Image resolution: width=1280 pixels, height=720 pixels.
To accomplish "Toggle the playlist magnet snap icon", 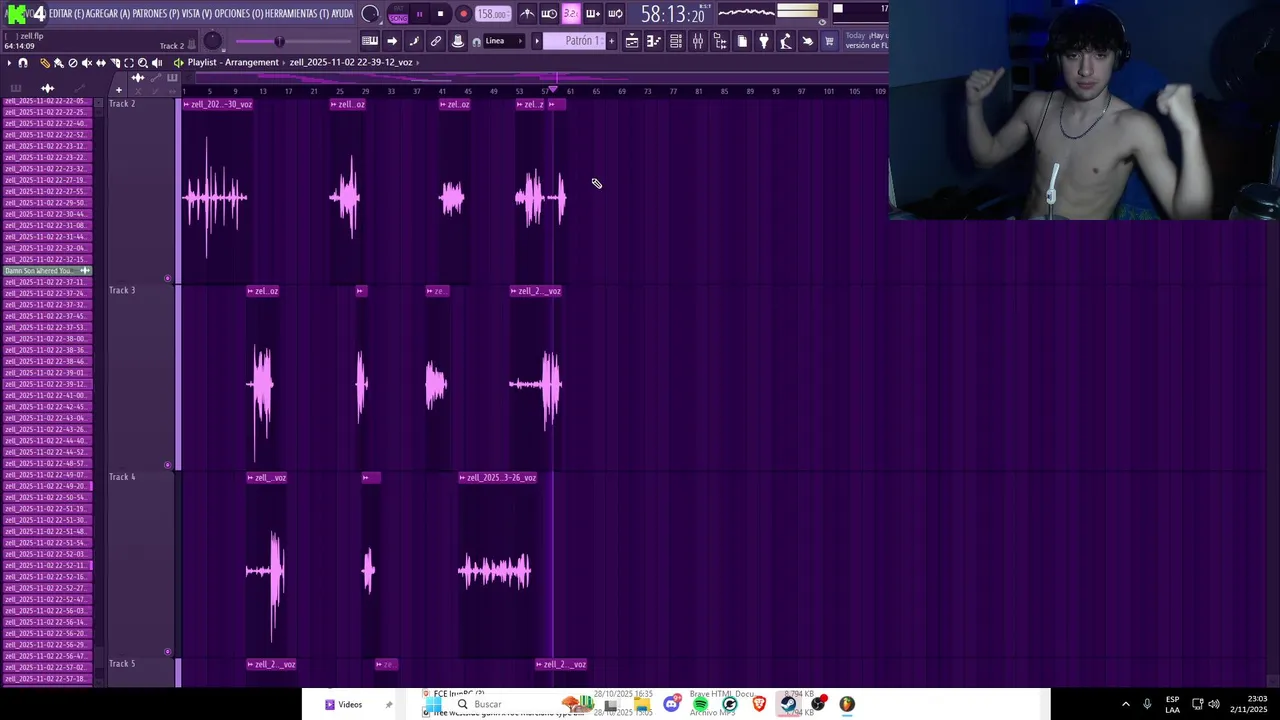I will click(23, 63).
